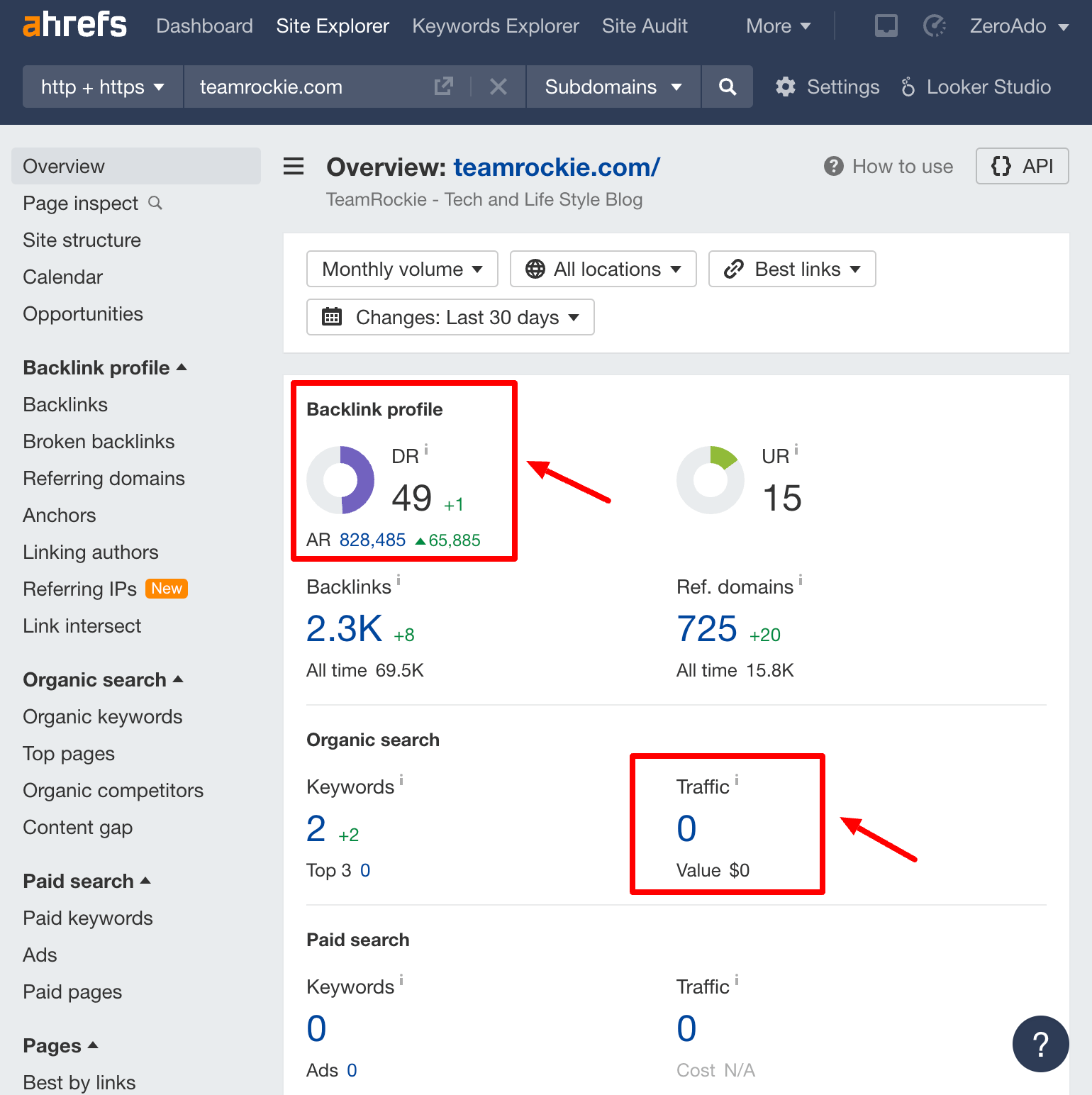Open Referring IPs in the sidebar
Viewport: 1092px width, 1095px height.
79,589
